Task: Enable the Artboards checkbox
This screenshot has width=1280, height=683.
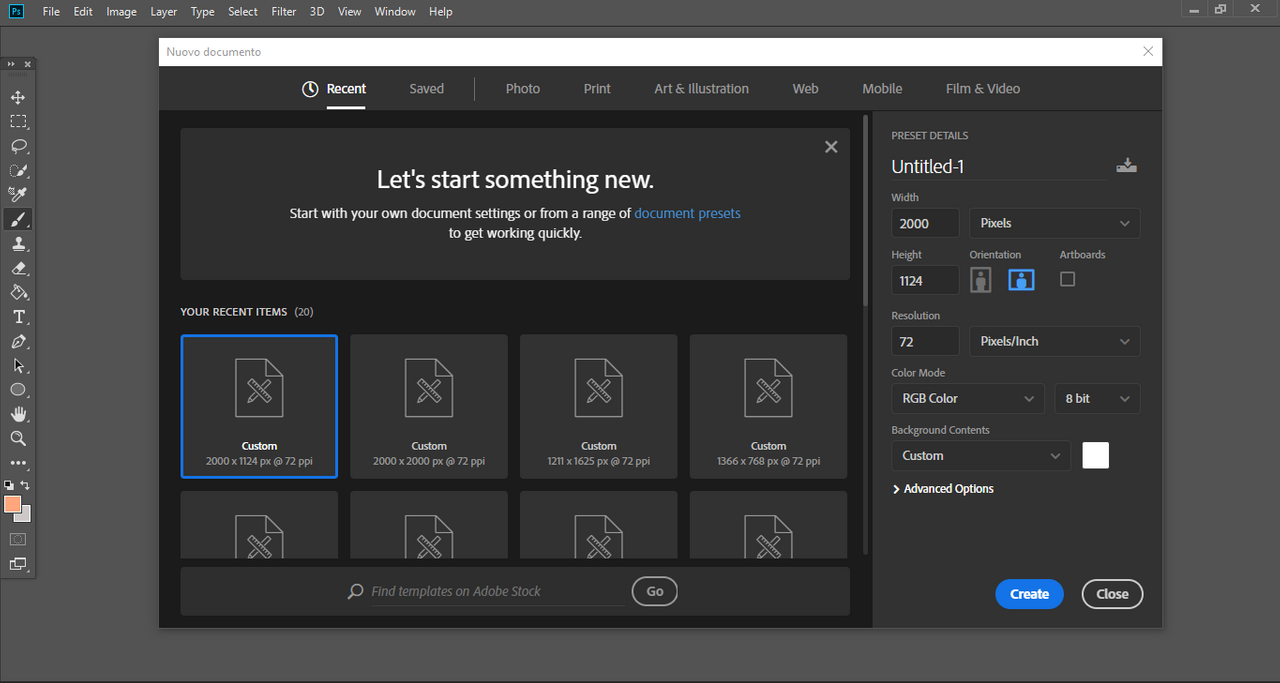Action: [x=1067, y=280]
